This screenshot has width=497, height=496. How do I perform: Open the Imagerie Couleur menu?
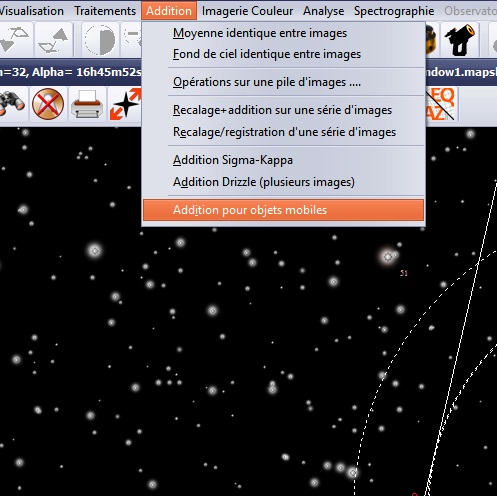click(247, 11)
